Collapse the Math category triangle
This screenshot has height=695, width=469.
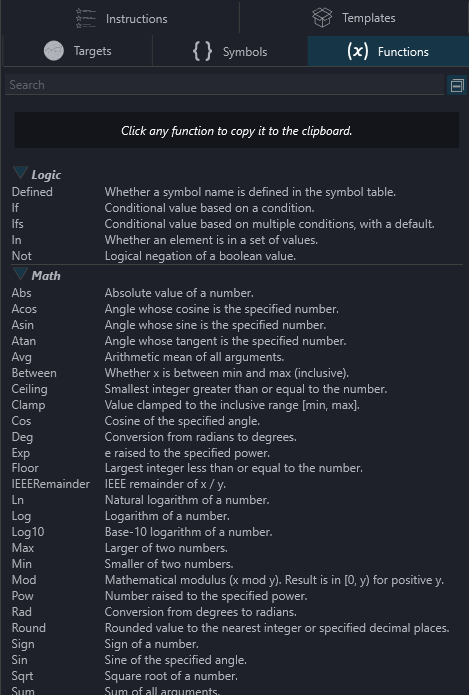[20, 273]
